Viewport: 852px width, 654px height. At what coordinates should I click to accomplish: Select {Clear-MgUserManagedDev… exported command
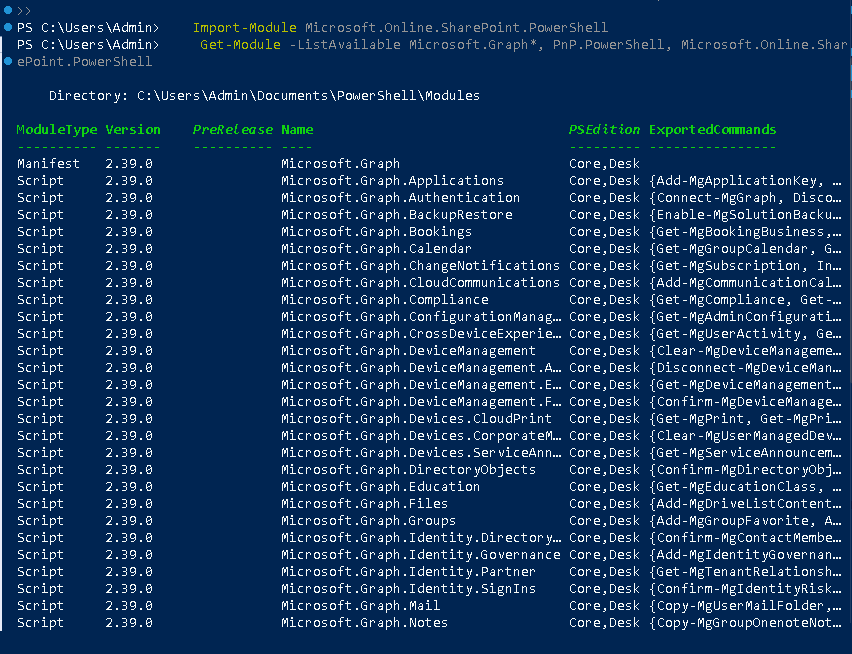click(745, 436)
